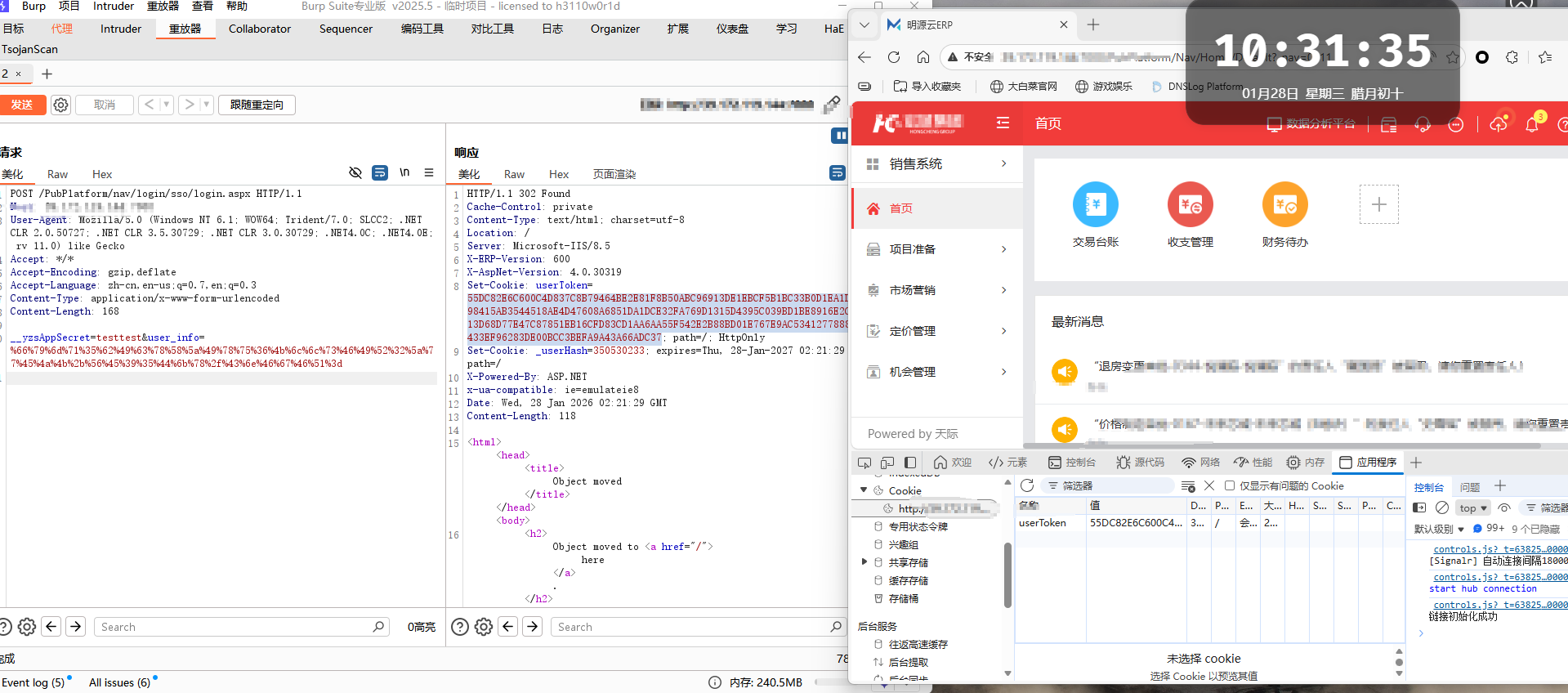Go to previous match in request search
Viewport: 1568px width, 693px height.
pos(51,627)
